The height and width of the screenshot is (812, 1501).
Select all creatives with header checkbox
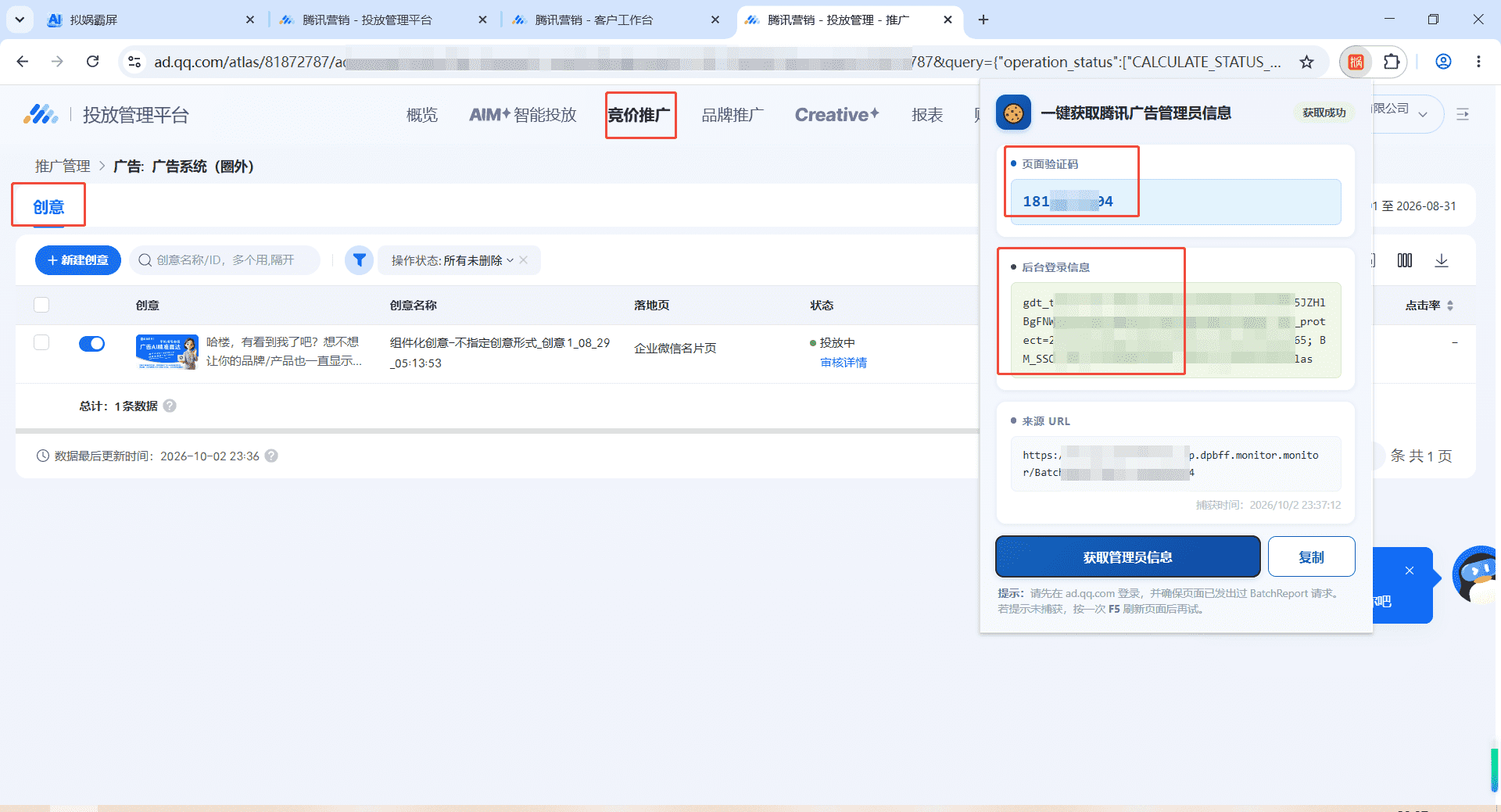pos(41,305)
